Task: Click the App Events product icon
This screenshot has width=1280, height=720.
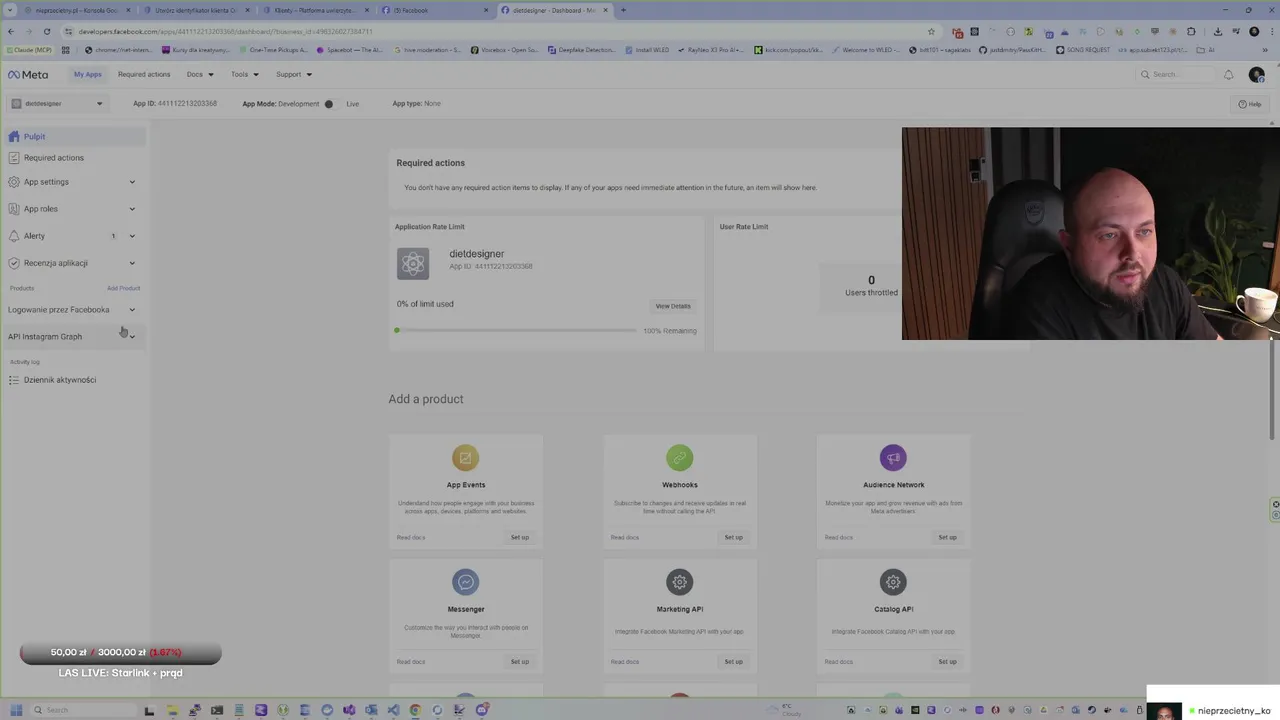Action: click(465, 458)
